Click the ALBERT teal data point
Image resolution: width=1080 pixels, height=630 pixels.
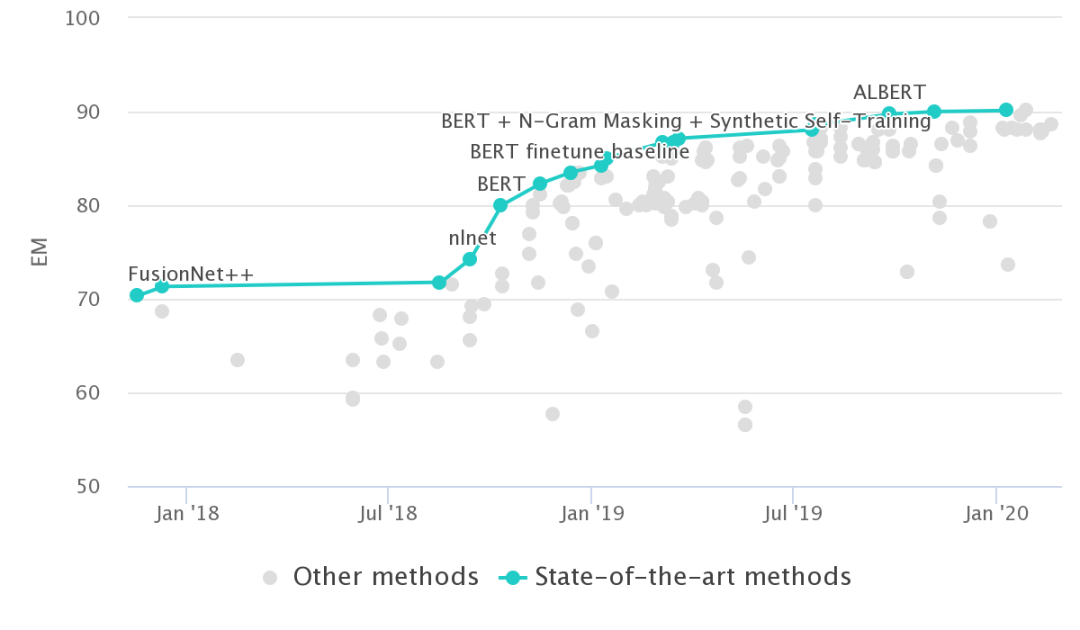[889, 113]
